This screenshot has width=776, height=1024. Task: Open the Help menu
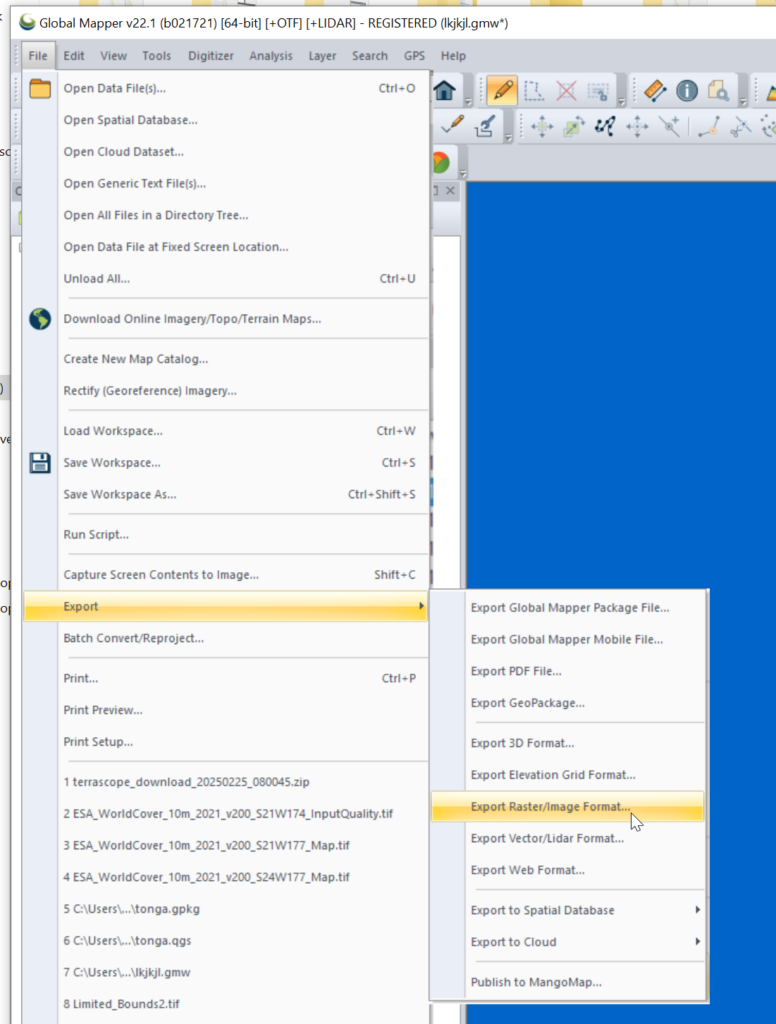[453, 56]
